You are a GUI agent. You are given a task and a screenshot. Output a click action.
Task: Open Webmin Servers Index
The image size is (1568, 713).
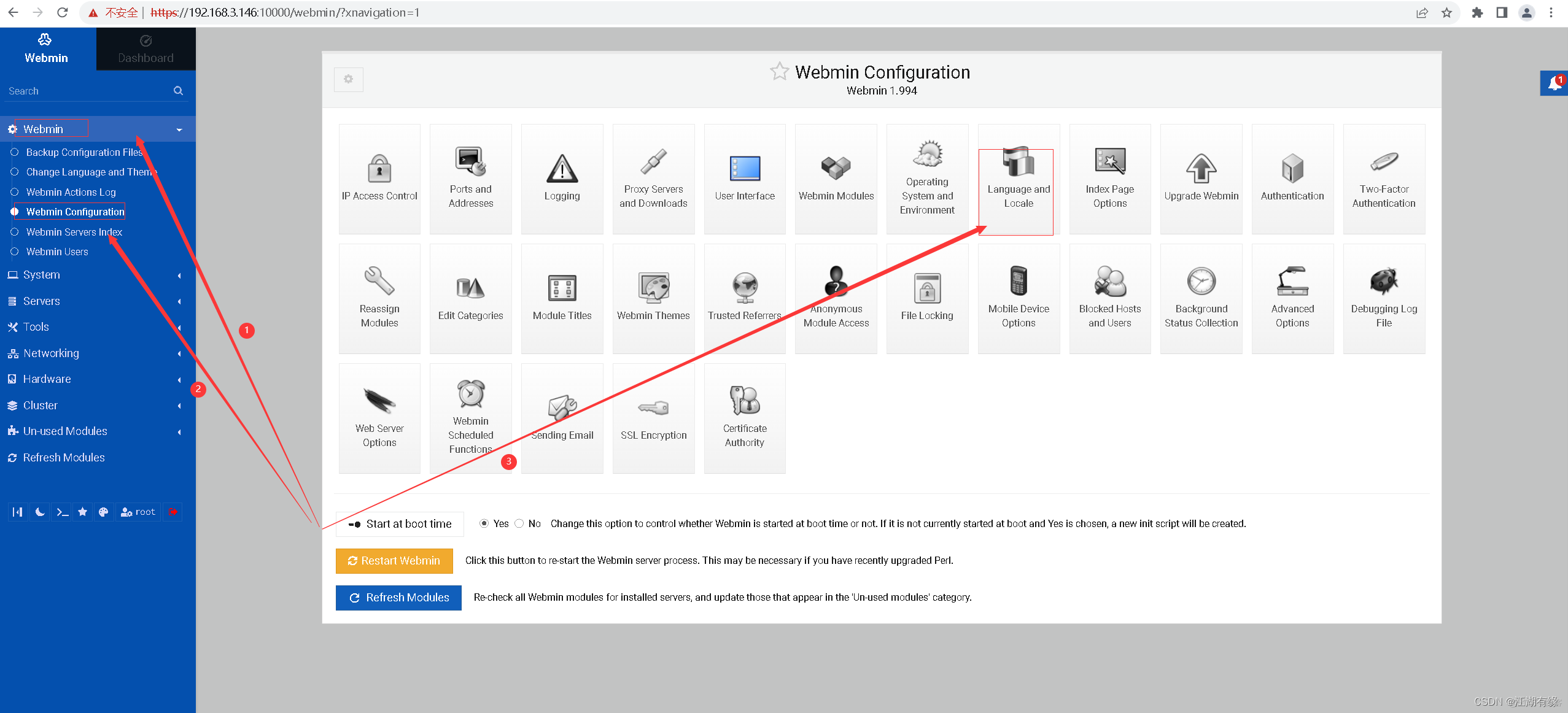(74, 232)
